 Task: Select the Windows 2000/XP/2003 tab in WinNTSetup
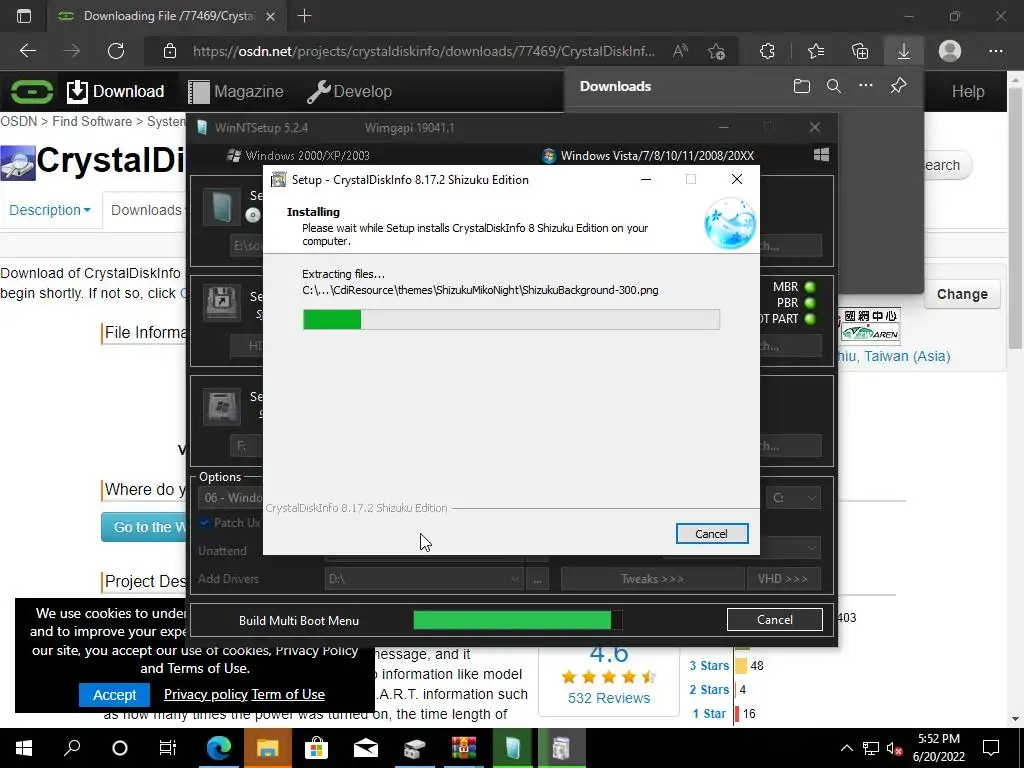(298, 155)
